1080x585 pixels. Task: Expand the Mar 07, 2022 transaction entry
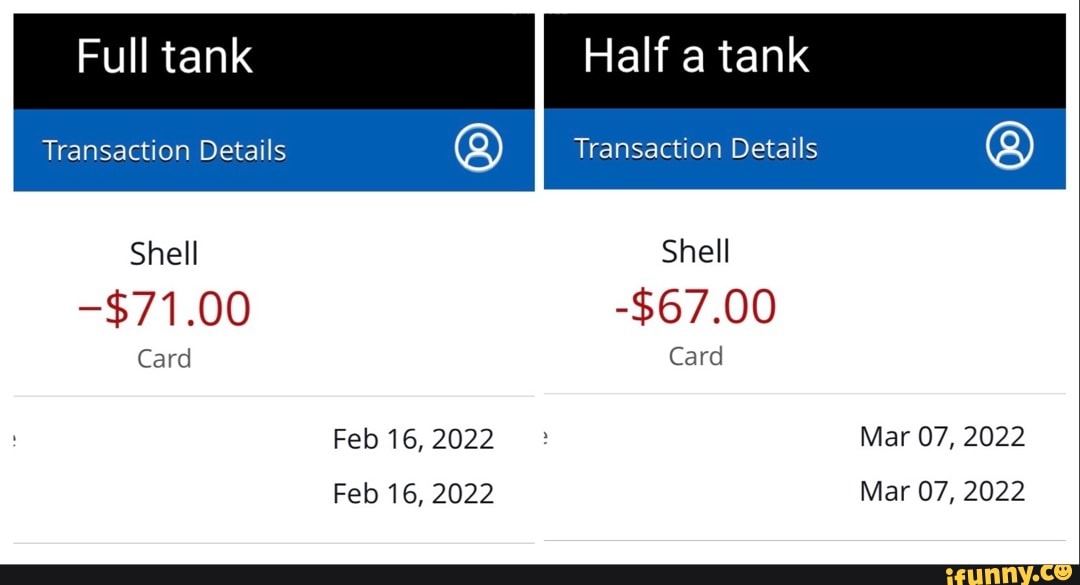(x=941, y=436)
